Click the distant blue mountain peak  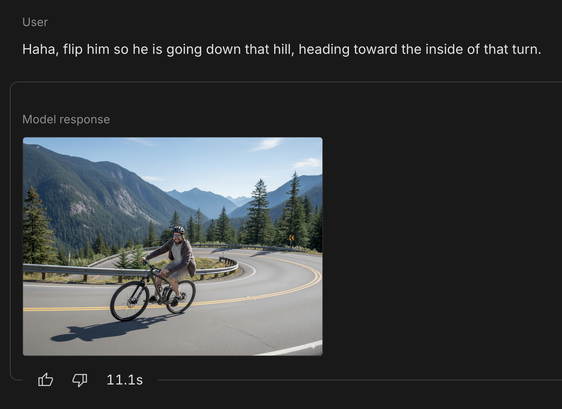(x=194, y=191)
